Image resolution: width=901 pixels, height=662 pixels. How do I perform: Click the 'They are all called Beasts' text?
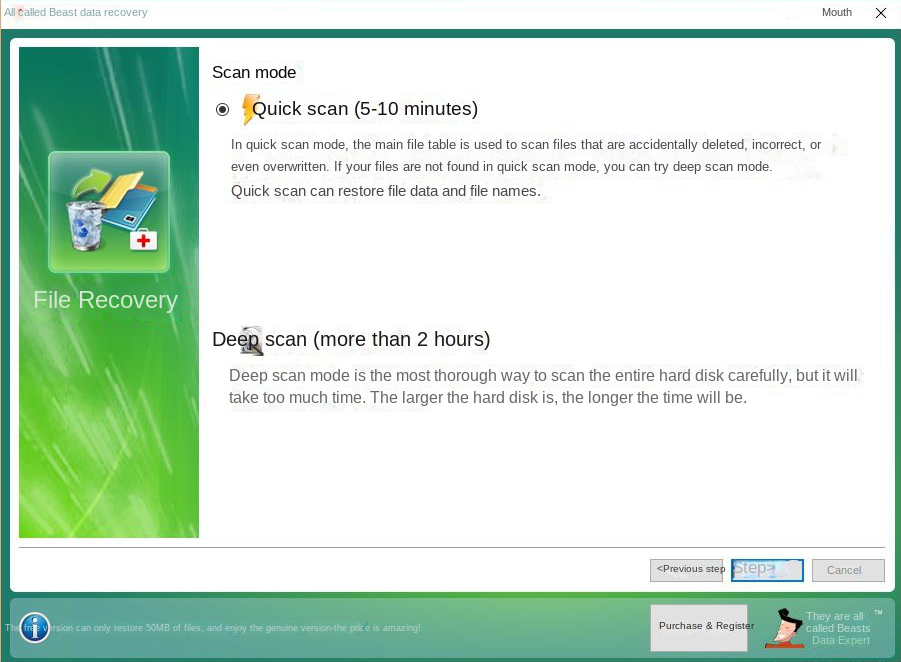click(x=836, y=622)
